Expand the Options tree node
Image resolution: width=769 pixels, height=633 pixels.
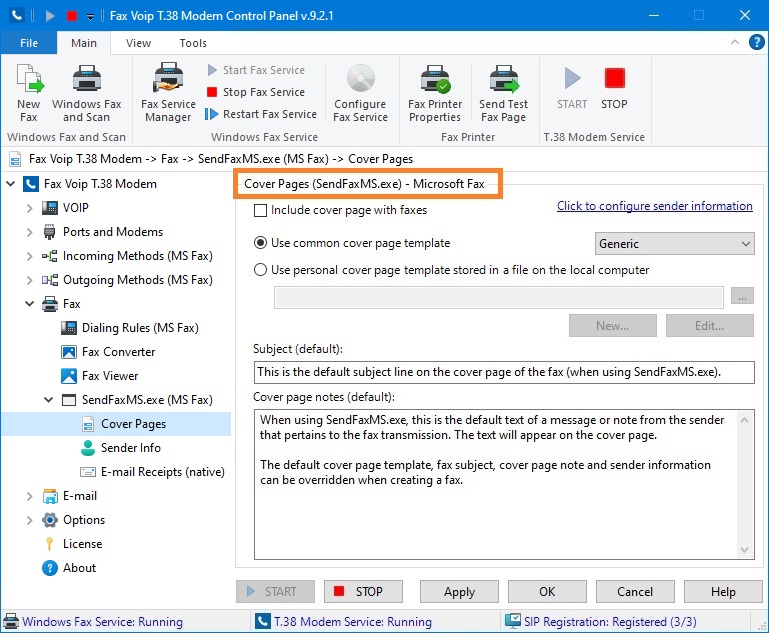[29, 520]
